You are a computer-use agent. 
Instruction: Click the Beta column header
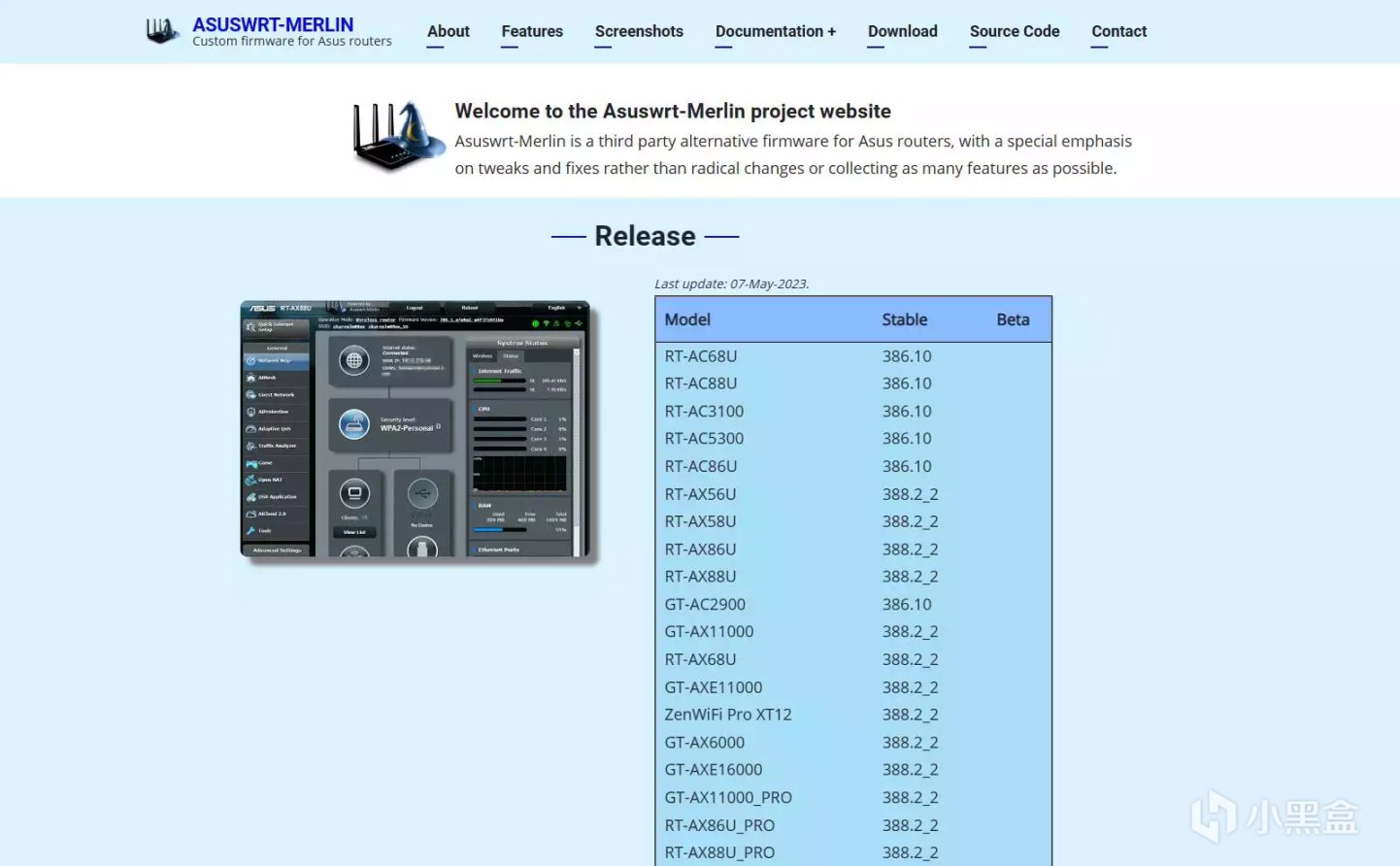[1013, 319]
